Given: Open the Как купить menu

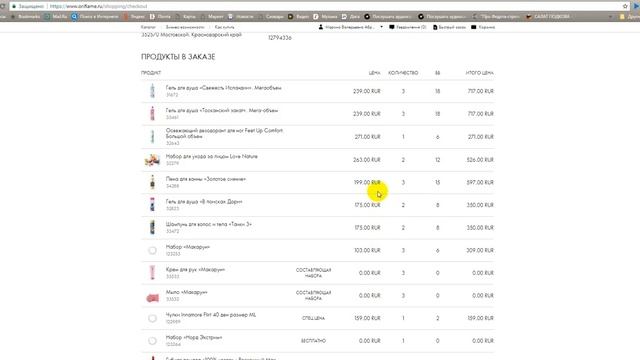Looking at the screenshot, I should [x=224, y=27].
